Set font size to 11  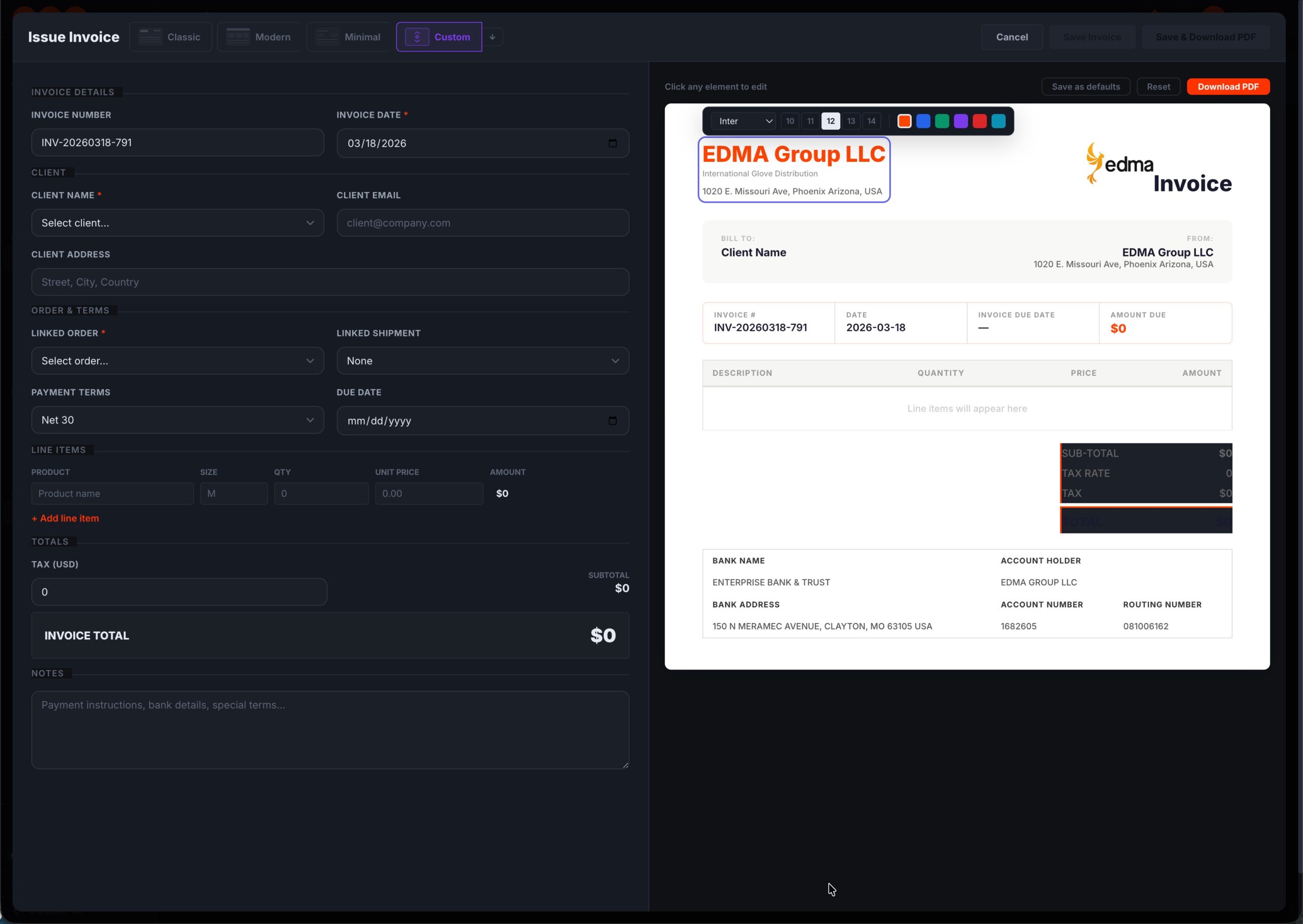(x=810, y=121)
